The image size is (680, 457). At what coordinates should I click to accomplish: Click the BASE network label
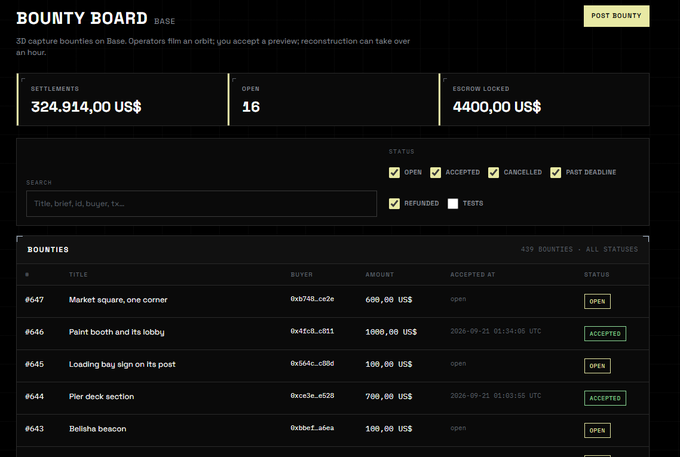tap(164, 21)
